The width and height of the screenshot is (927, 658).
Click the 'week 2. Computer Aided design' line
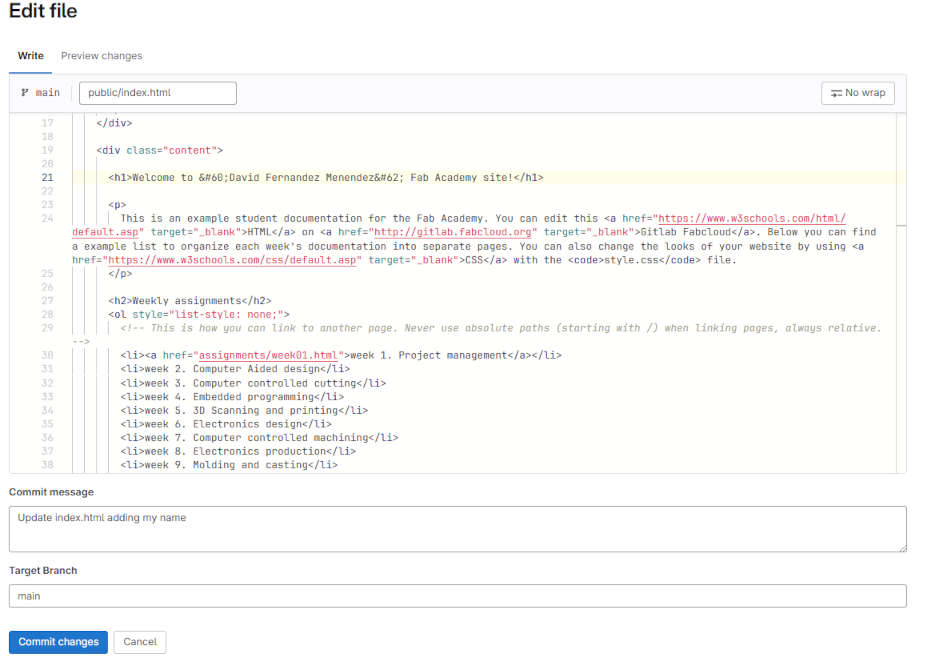[235, 369]
